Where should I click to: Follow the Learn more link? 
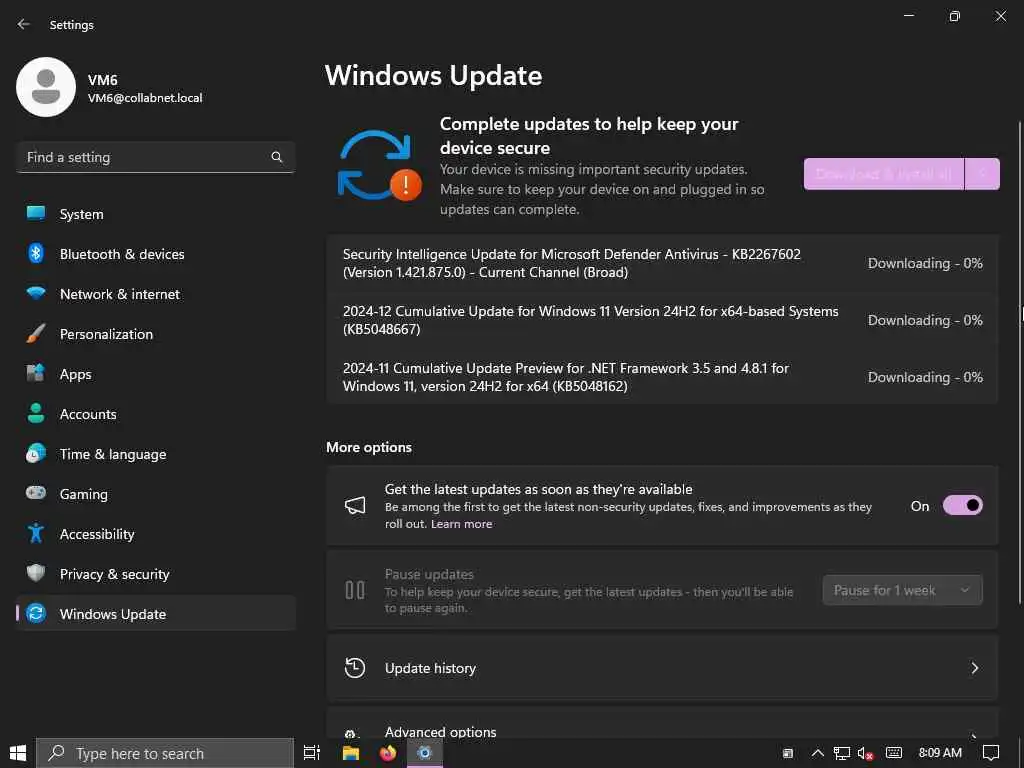tap(461, 524)
